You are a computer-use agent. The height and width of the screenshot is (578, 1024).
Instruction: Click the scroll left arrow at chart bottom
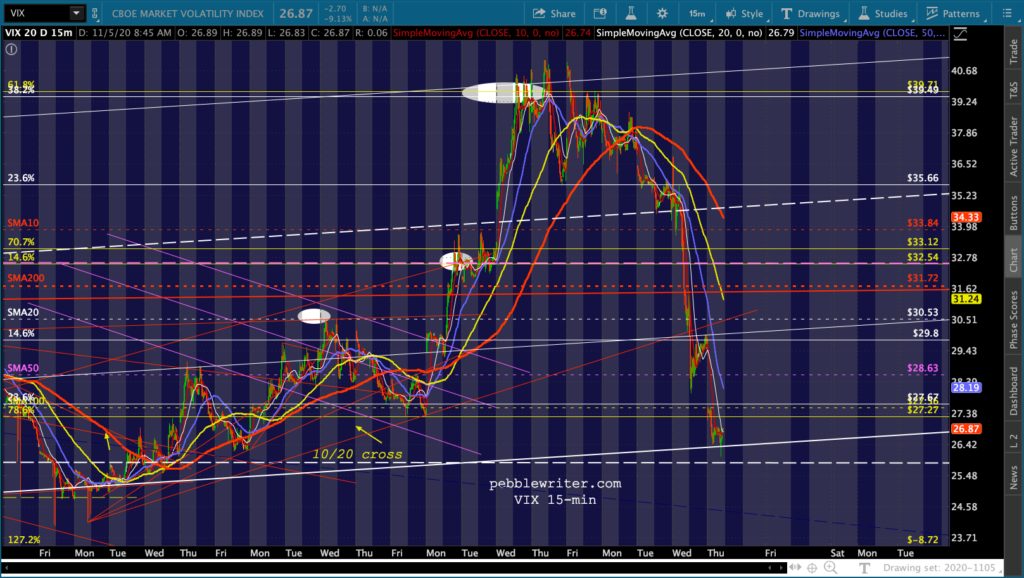(x=770, y=568)
